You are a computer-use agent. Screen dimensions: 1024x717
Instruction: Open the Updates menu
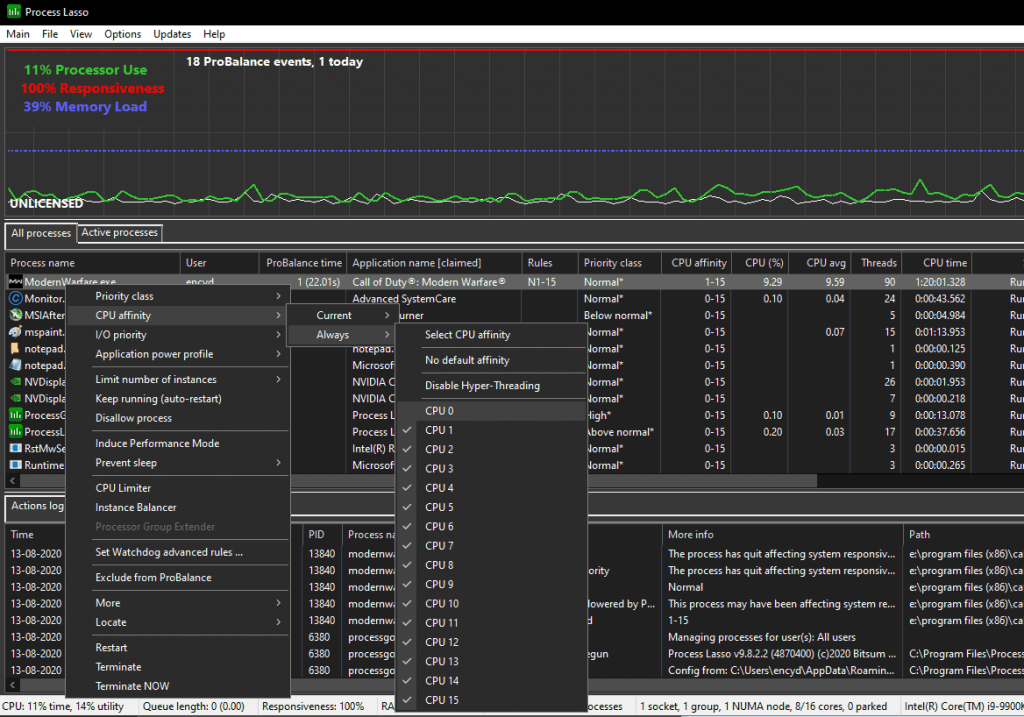point(172,34)
